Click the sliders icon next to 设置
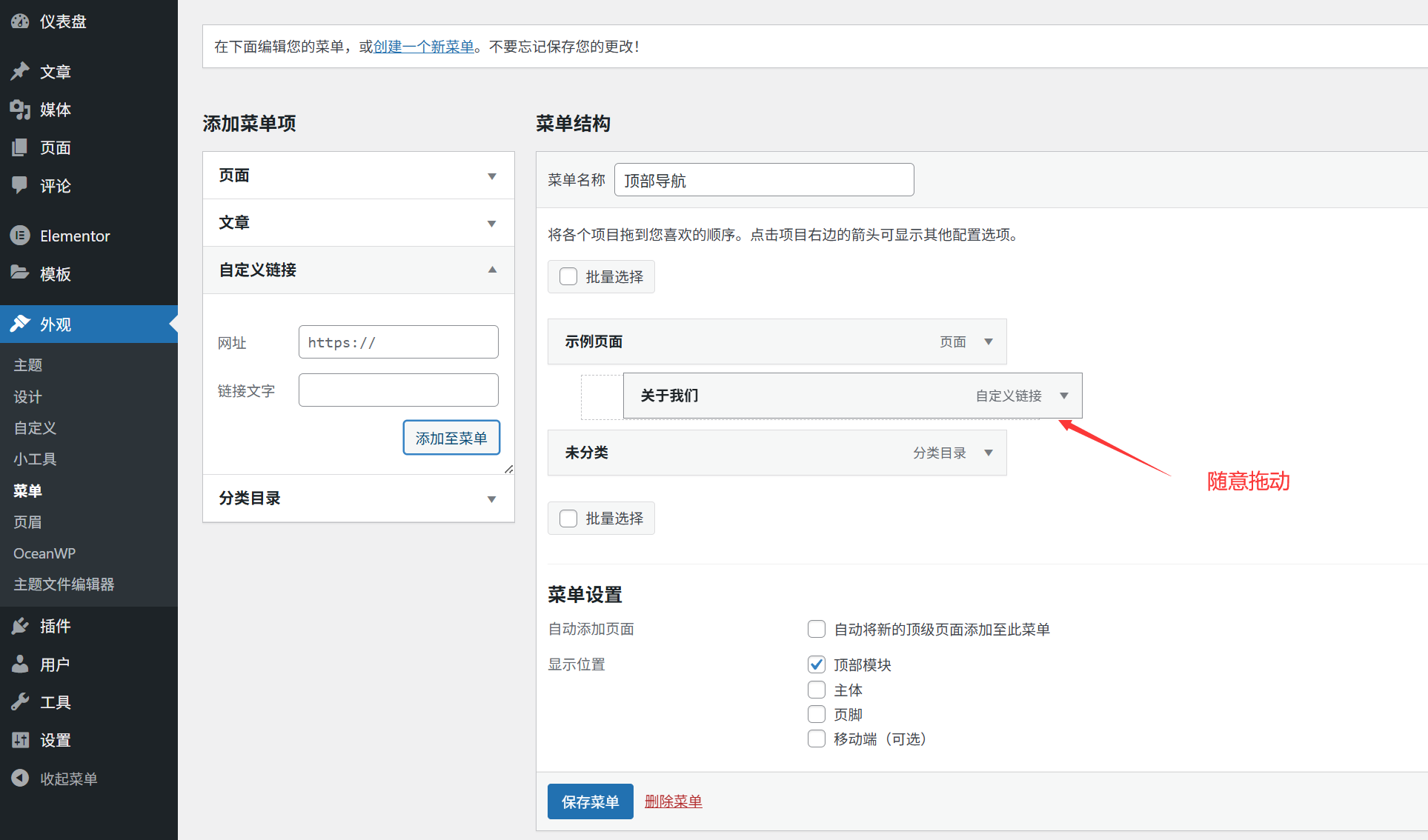1428x840 pixels. (20, 739)
